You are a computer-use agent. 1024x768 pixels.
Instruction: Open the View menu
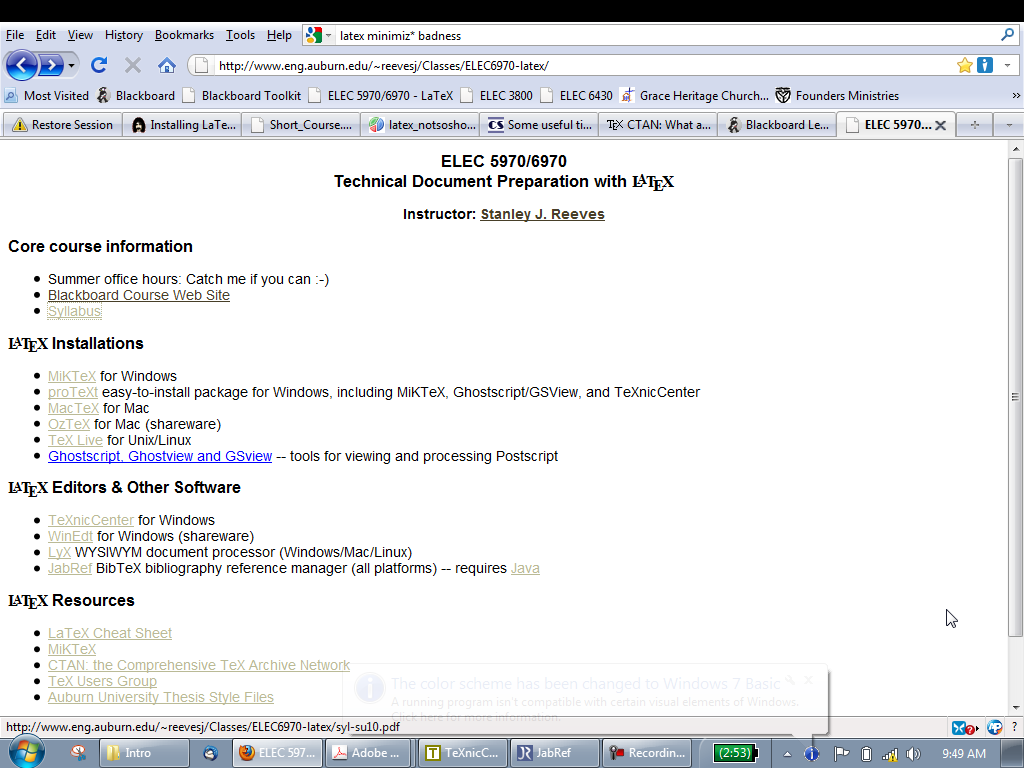tap(80, 35)
